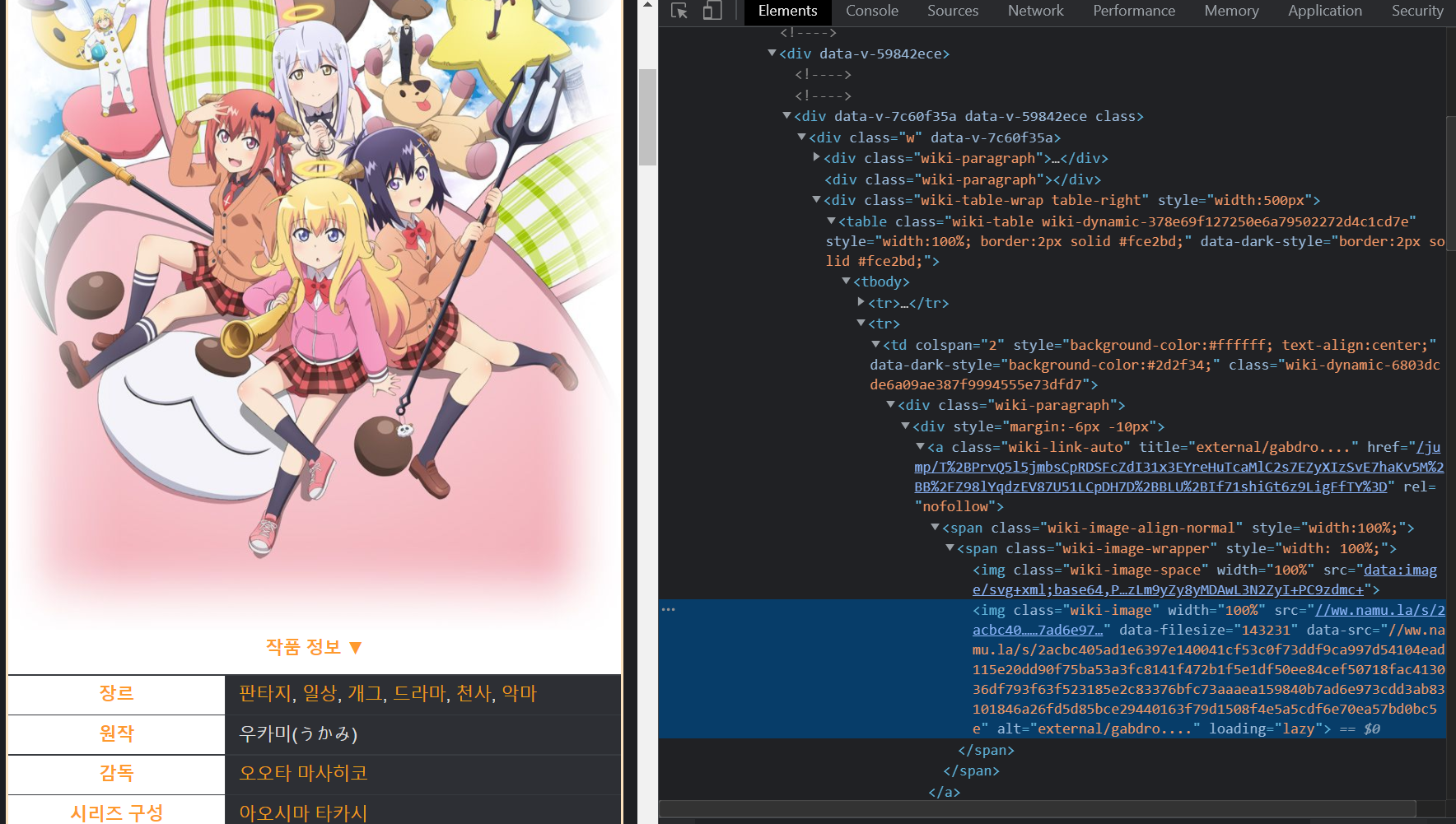
Task: Click the page vertical scrollbar thumb
Action: [647, 117]
